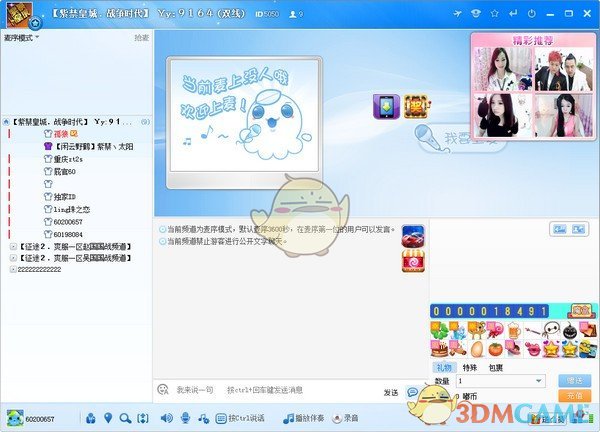Viewport: 600px width, 432px height.
Task: Open the emoji smiley picker
Action: pos(163,390)
